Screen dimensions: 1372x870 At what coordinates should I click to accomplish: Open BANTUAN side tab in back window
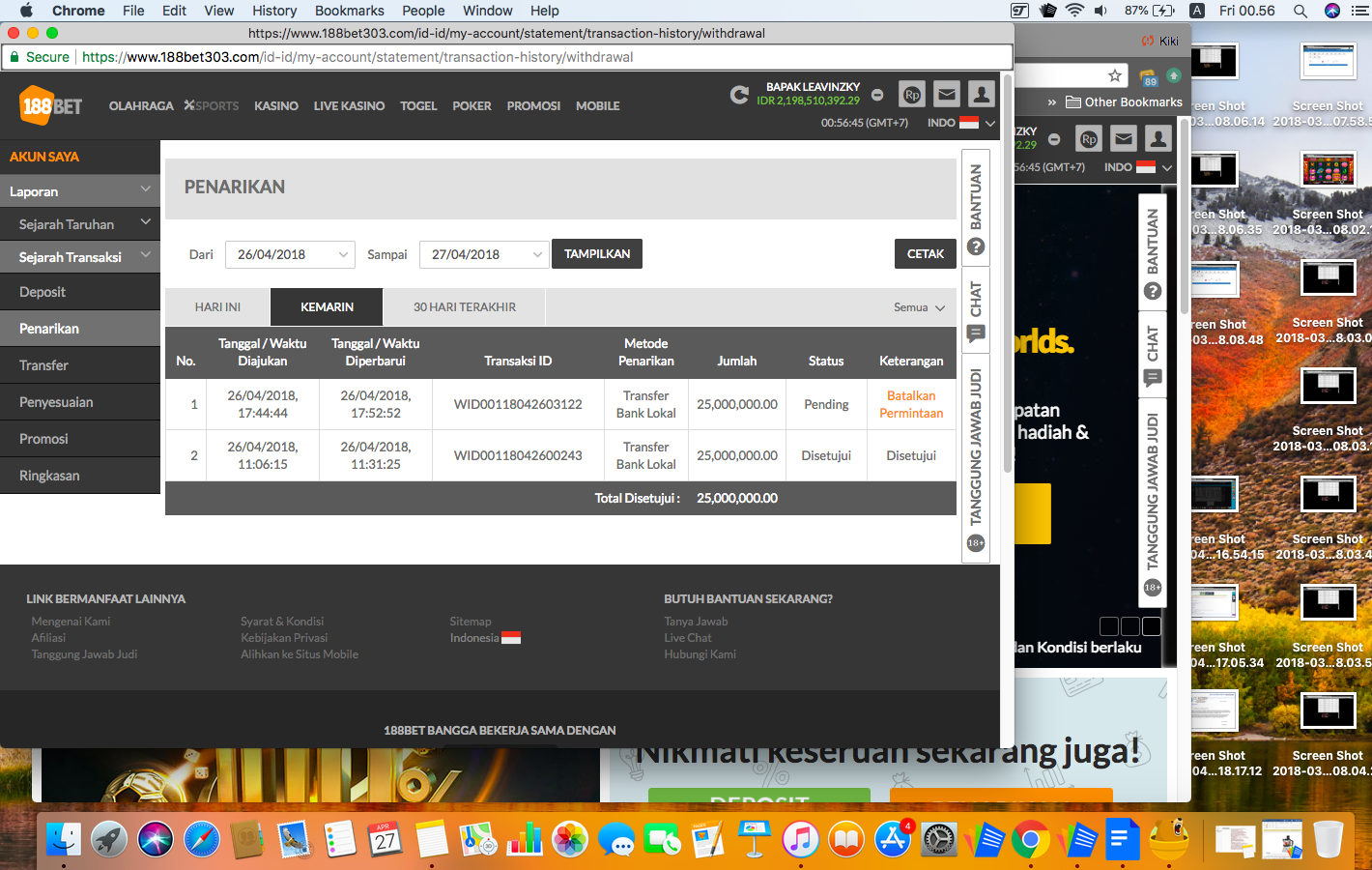coord(1153,253)
